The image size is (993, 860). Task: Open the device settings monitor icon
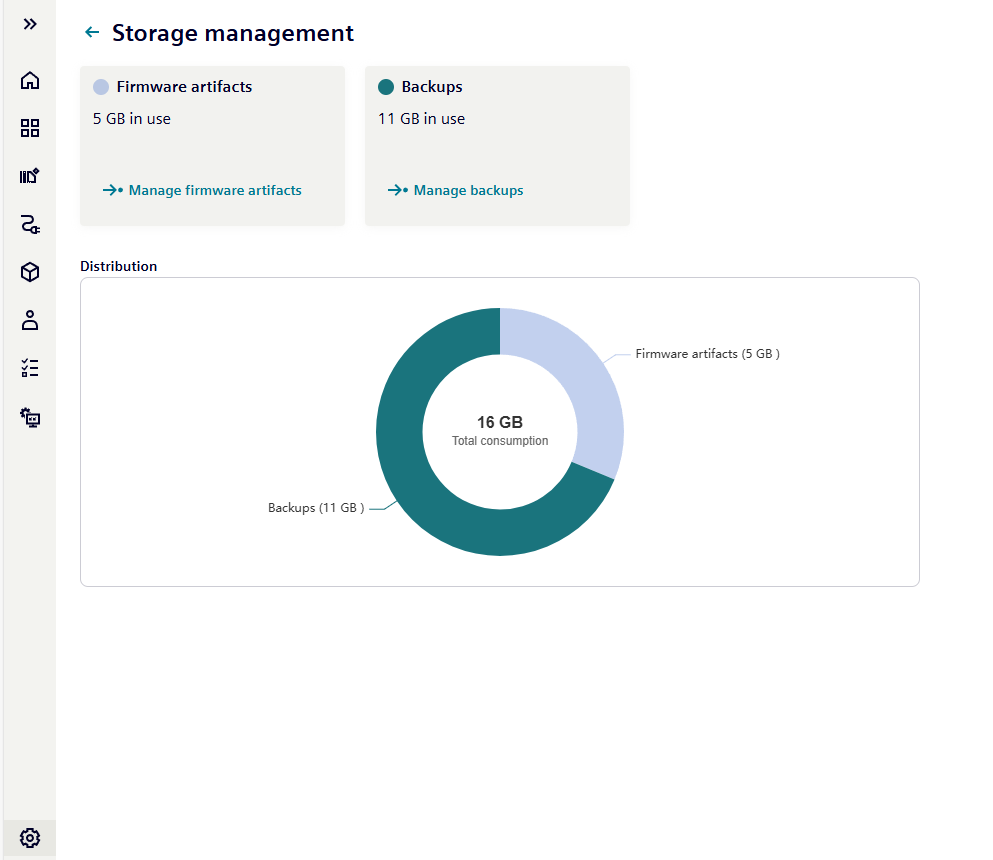(30, 416)
